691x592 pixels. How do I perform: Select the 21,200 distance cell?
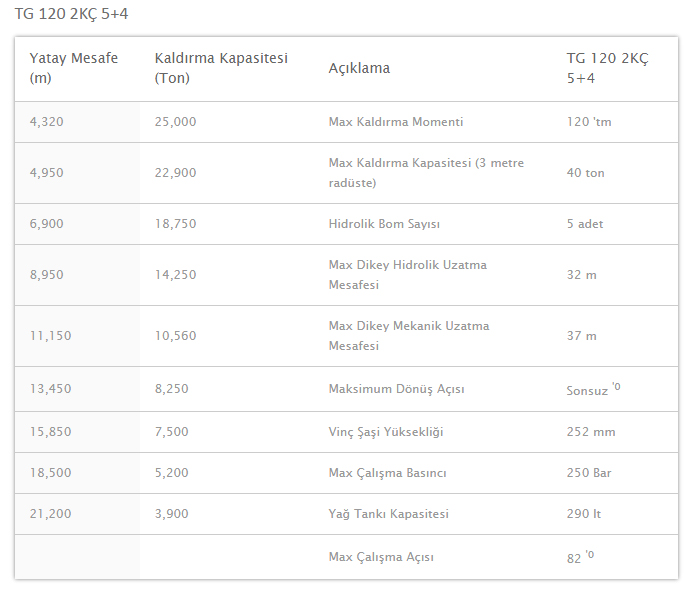point(50,514)
